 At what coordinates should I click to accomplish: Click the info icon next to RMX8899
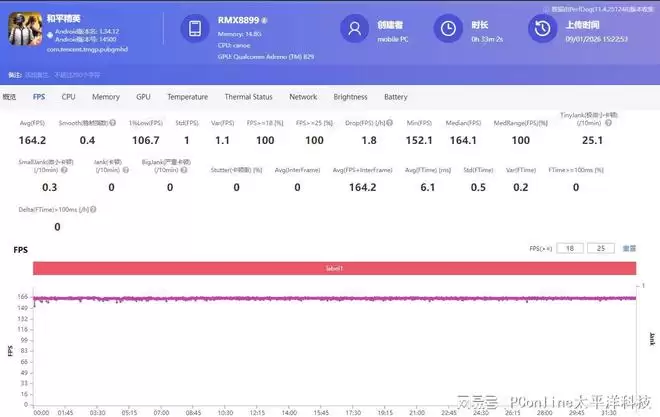point(264,19)
